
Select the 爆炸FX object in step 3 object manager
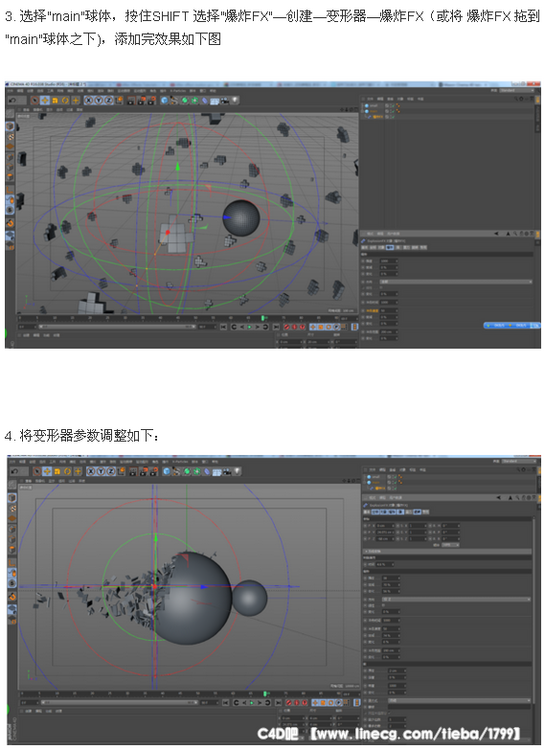point(378,117)
